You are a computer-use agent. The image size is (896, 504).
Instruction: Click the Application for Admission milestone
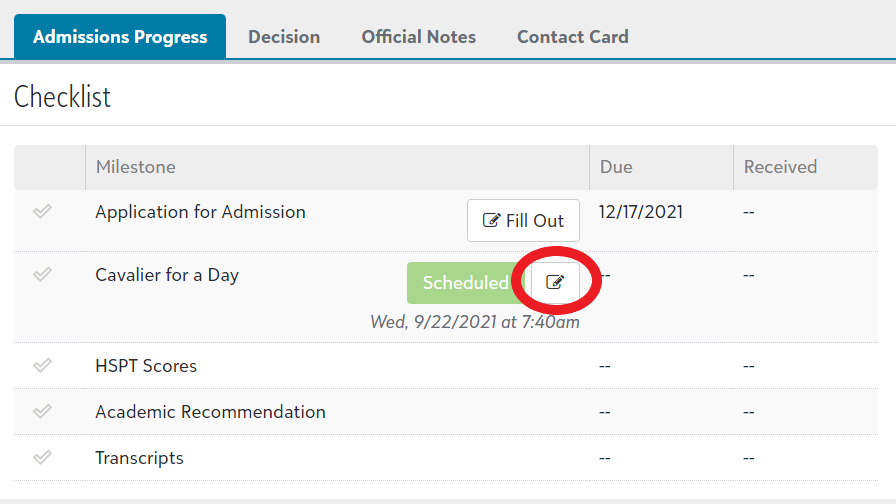pos(200,212)
